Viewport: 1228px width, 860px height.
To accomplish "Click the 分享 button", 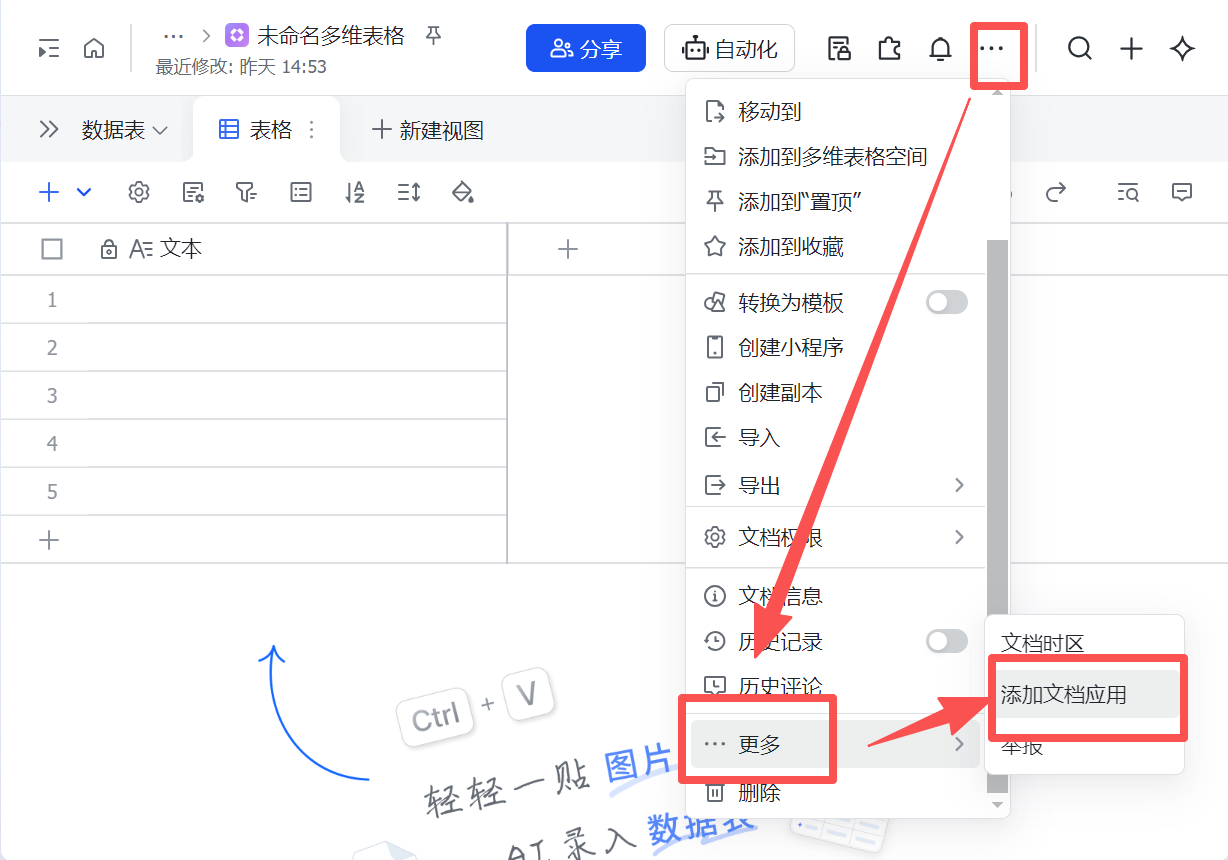I will click(586, 48).
